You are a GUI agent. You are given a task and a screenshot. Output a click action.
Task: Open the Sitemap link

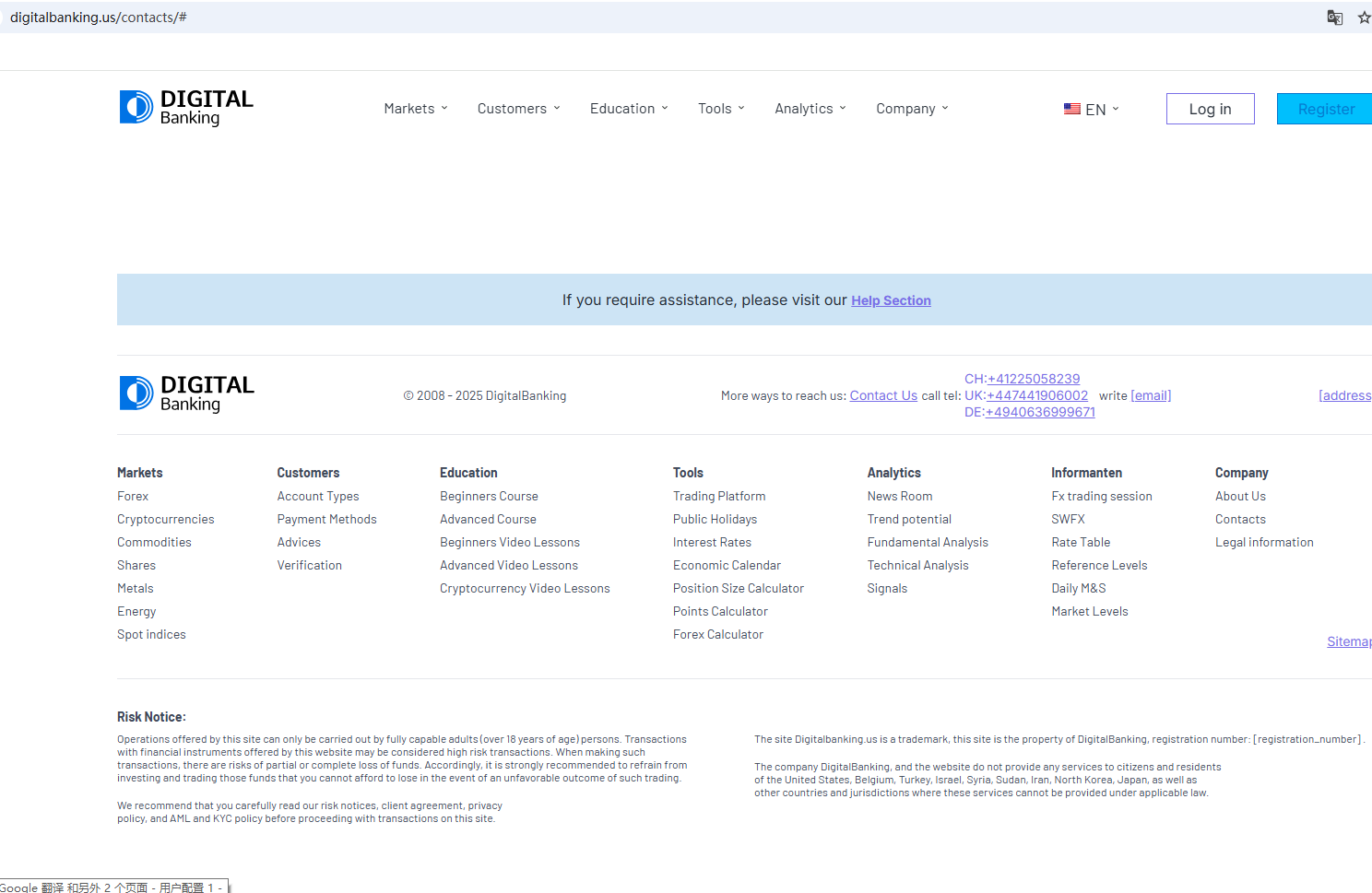pos(1348,641)
